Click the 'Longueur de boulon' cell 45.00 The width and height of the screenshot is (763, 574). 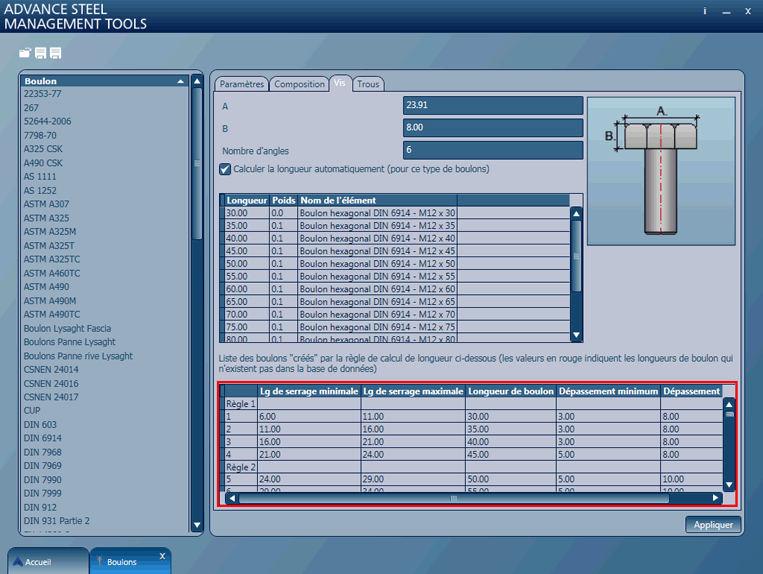pos(511,455)
